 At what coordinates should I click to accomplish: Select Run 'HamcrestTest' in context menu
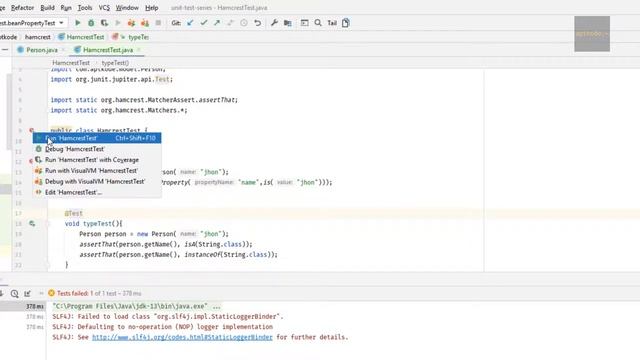click(97, 138)
